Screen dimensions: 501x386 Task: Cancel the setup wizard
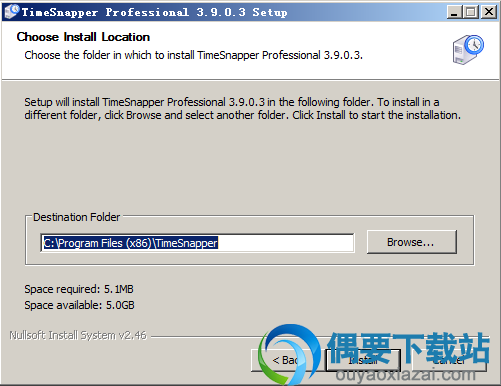449,360
